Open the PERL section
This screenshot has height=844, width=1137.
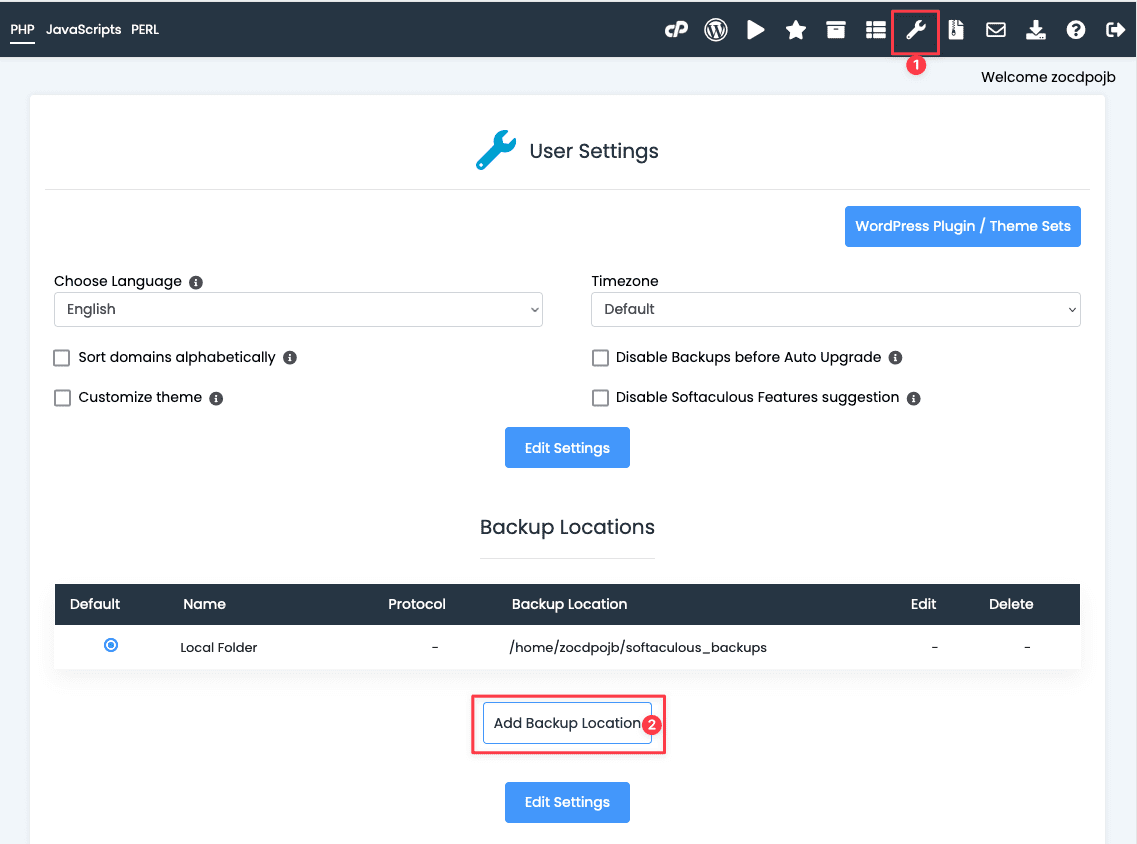click(x=145, y=29)
